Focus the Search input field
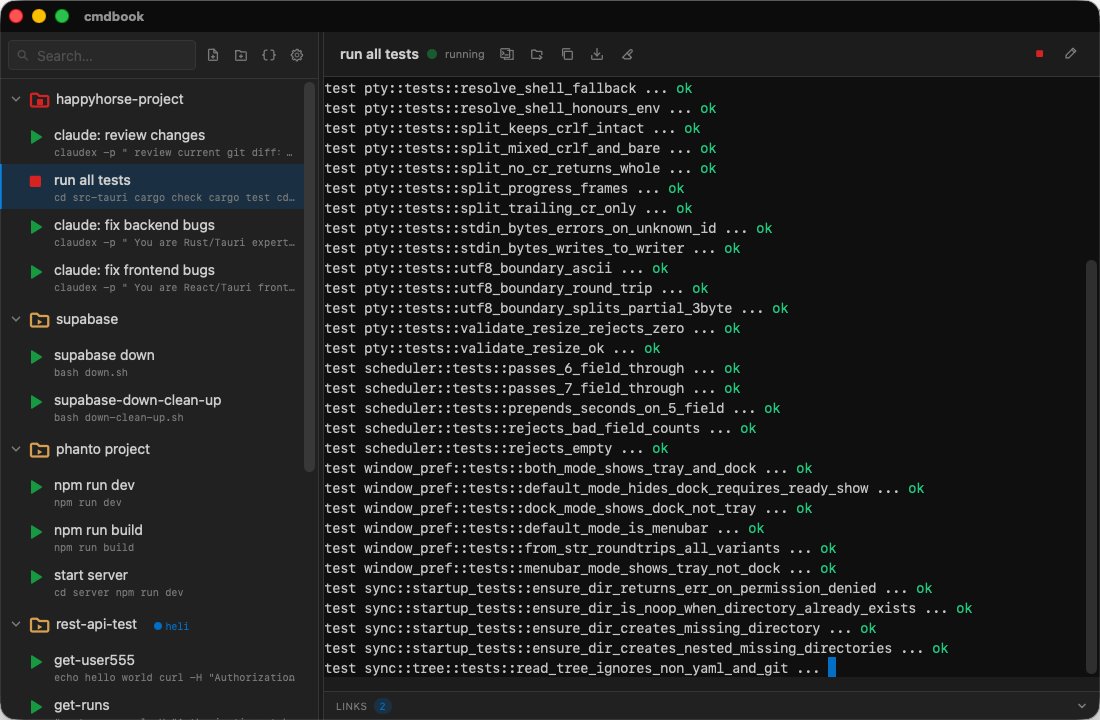 pos(102,55)
